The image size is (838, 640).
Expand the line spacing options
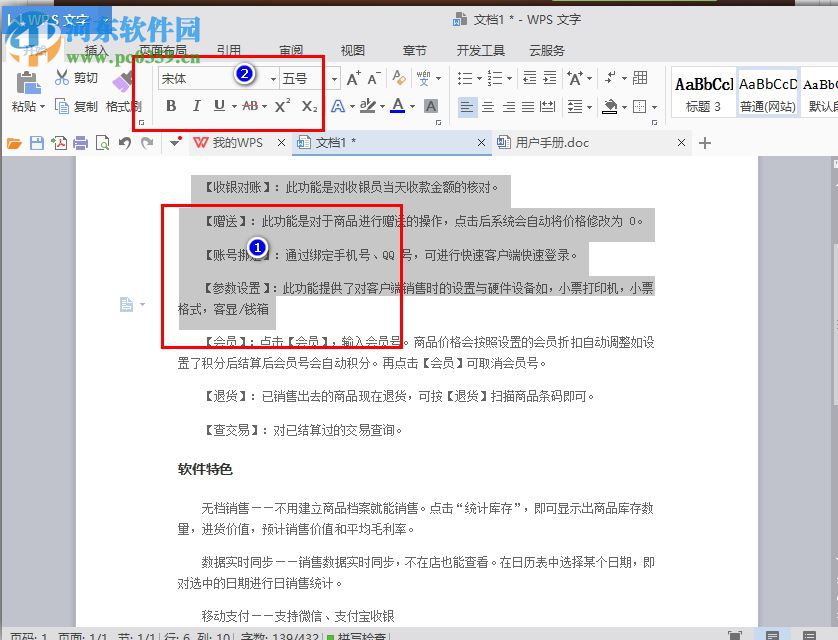(588, 107)
